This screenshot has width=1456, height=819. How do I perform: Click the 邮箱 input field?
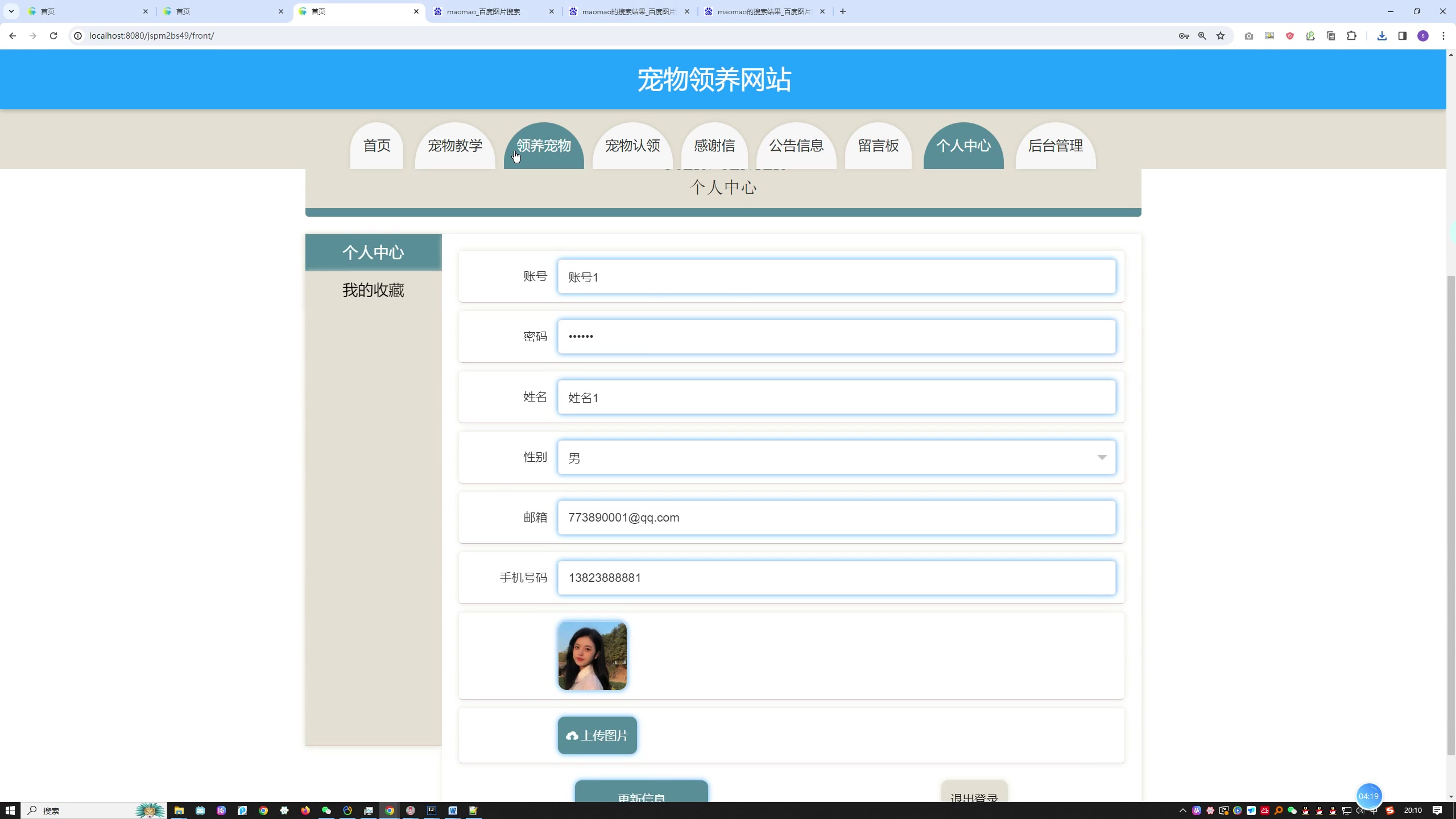click(837, 517)
